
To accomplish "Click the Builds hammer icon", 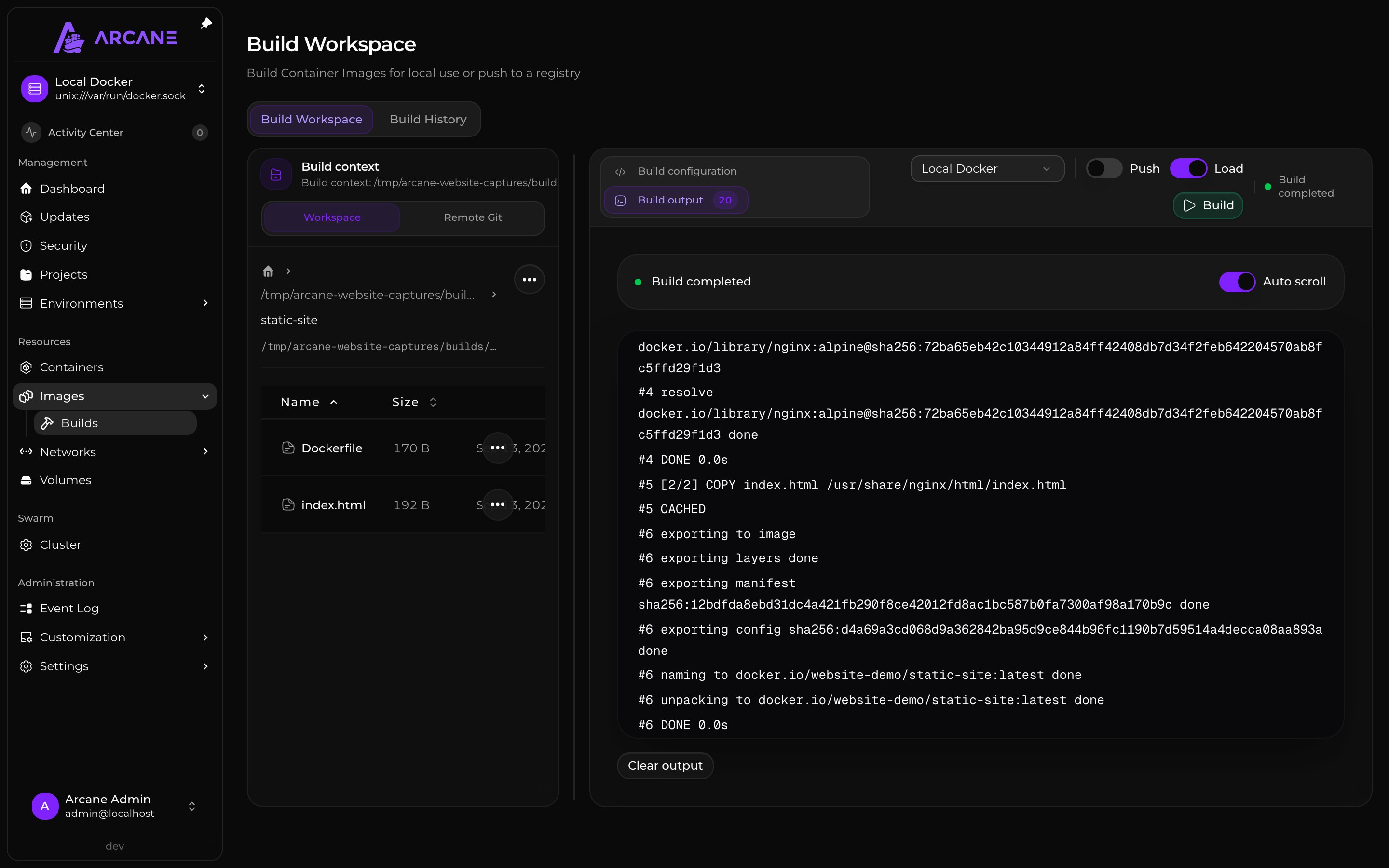I will 47,423.
